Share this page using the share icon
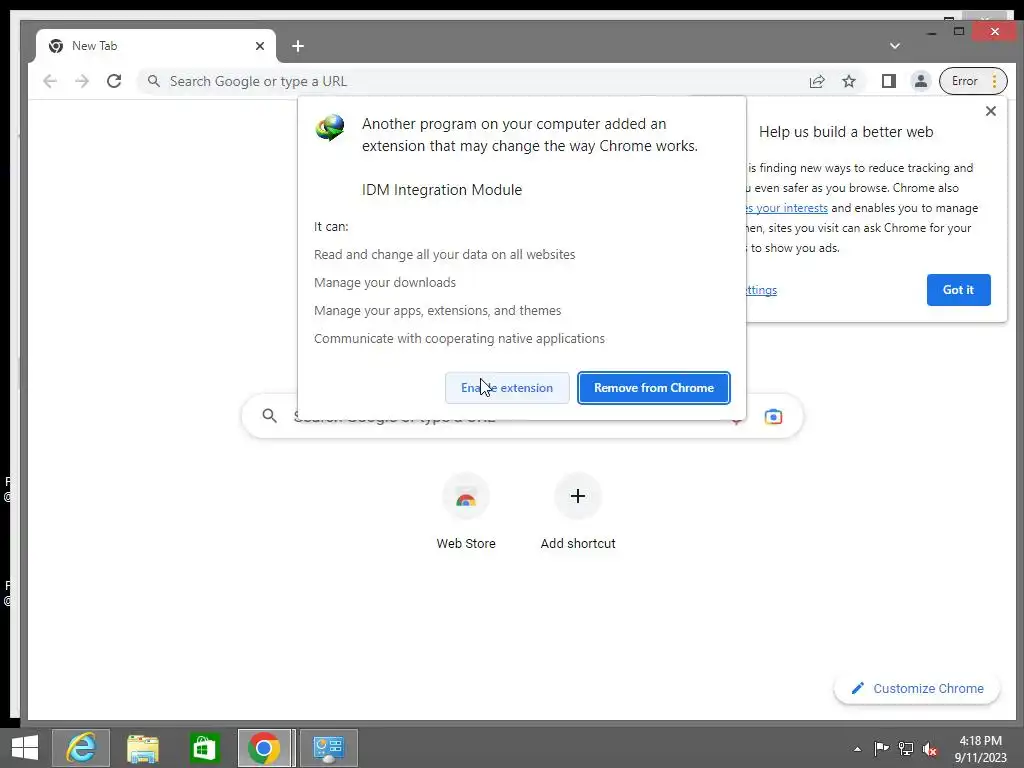 pos(817,81)
